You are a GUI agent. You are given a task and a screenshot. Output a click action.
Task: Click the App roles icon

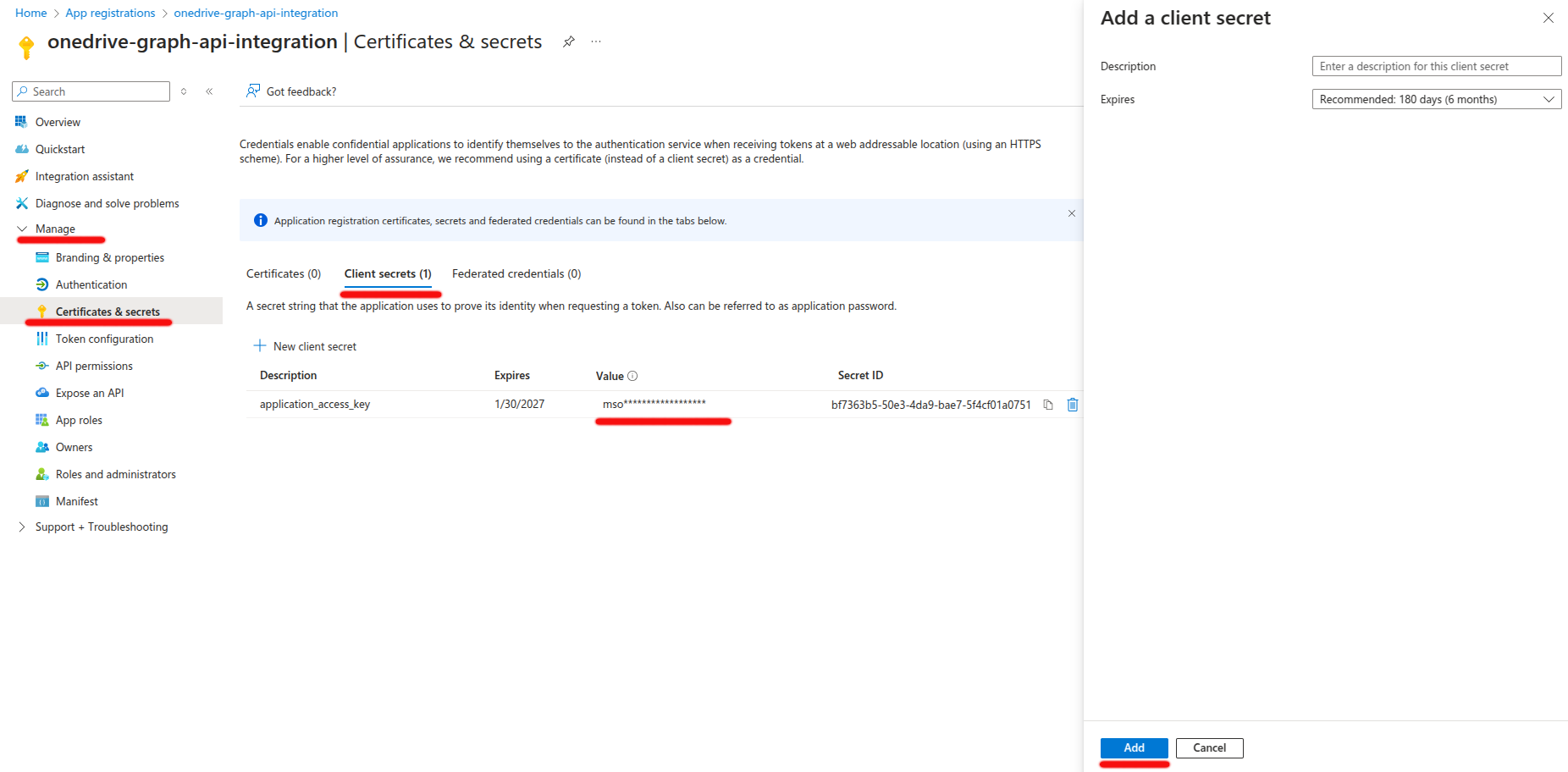click(41, 420)
